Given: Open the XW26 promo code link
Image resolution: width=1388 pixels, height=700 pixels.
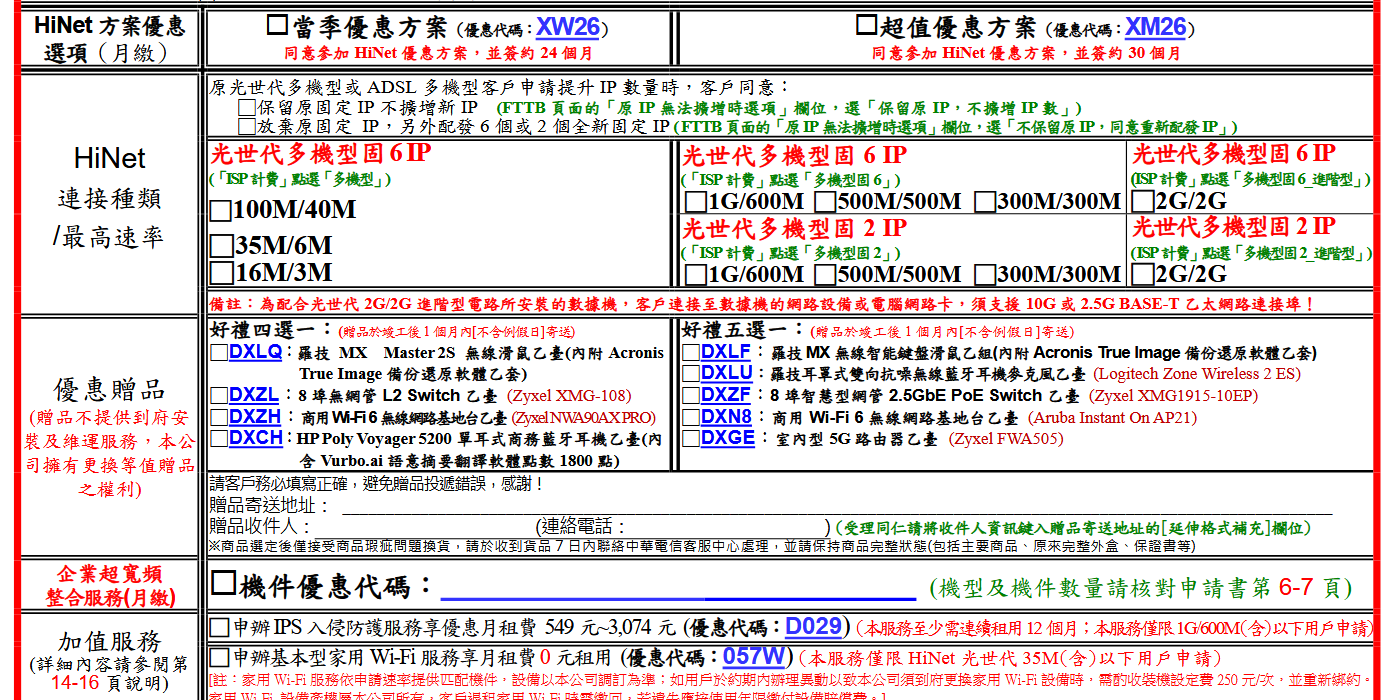Looking at the screenshot, I should click(x=567, y=27).
